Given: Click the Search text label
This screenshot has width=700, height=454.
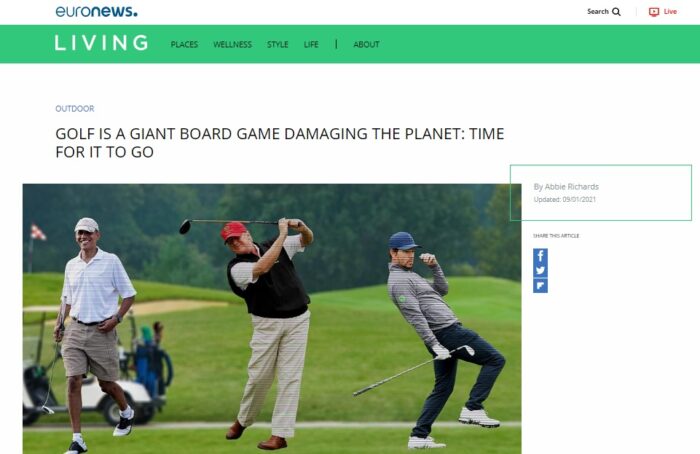Looking at the screenshot, I should [x=598, y=12].
